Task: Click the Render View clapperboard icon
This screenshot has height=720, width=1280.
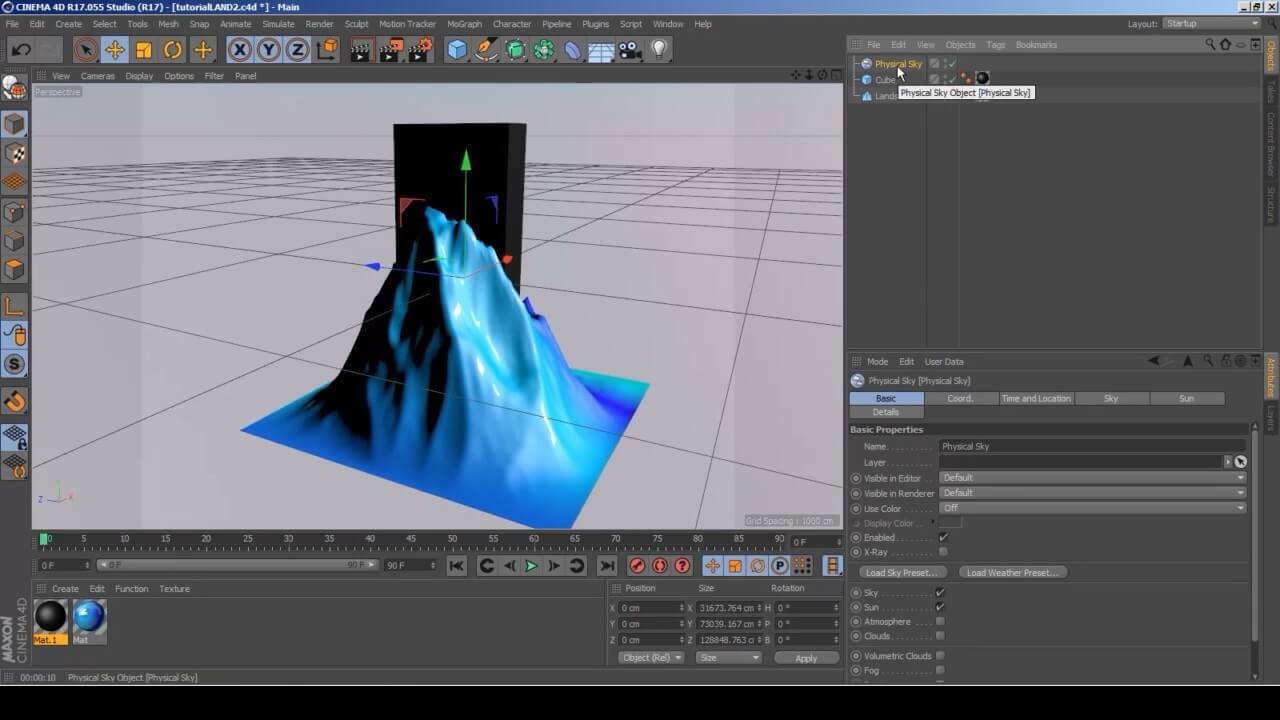Action: point(362,50)
